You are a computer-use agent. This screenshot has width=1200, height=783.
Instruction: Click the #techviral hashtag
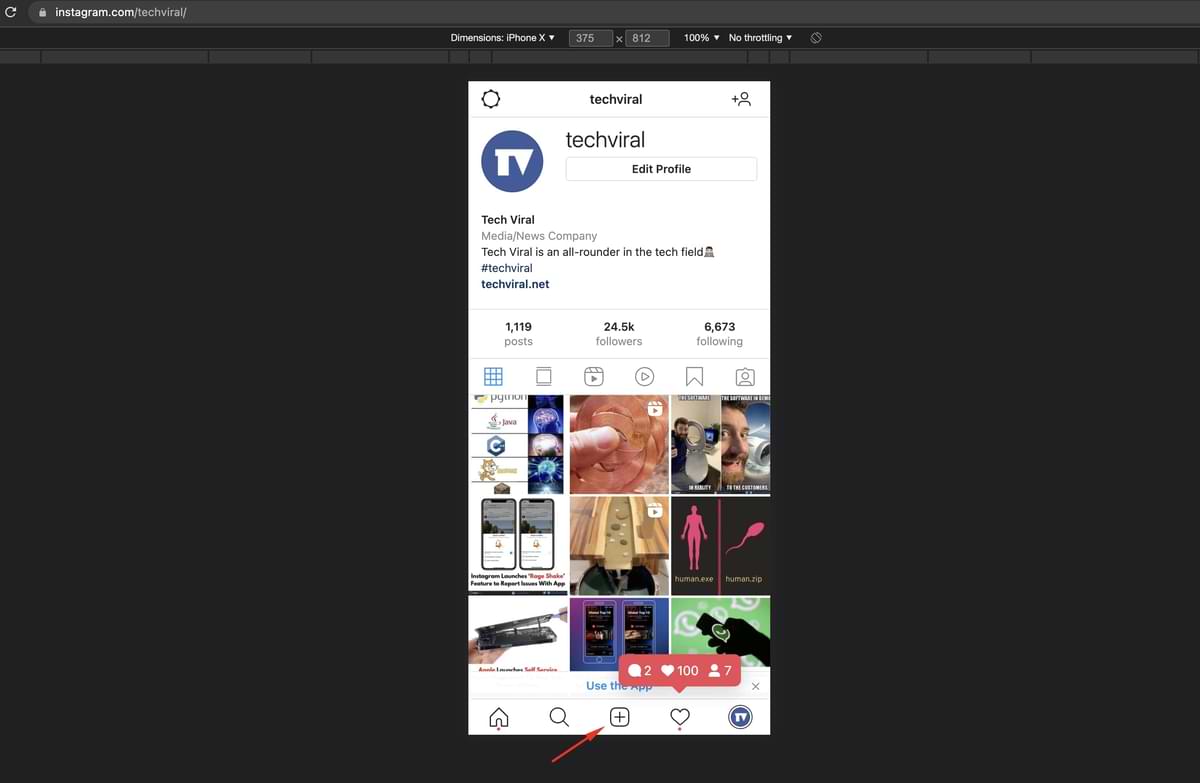pyautogui.click(x=507, y=268)
